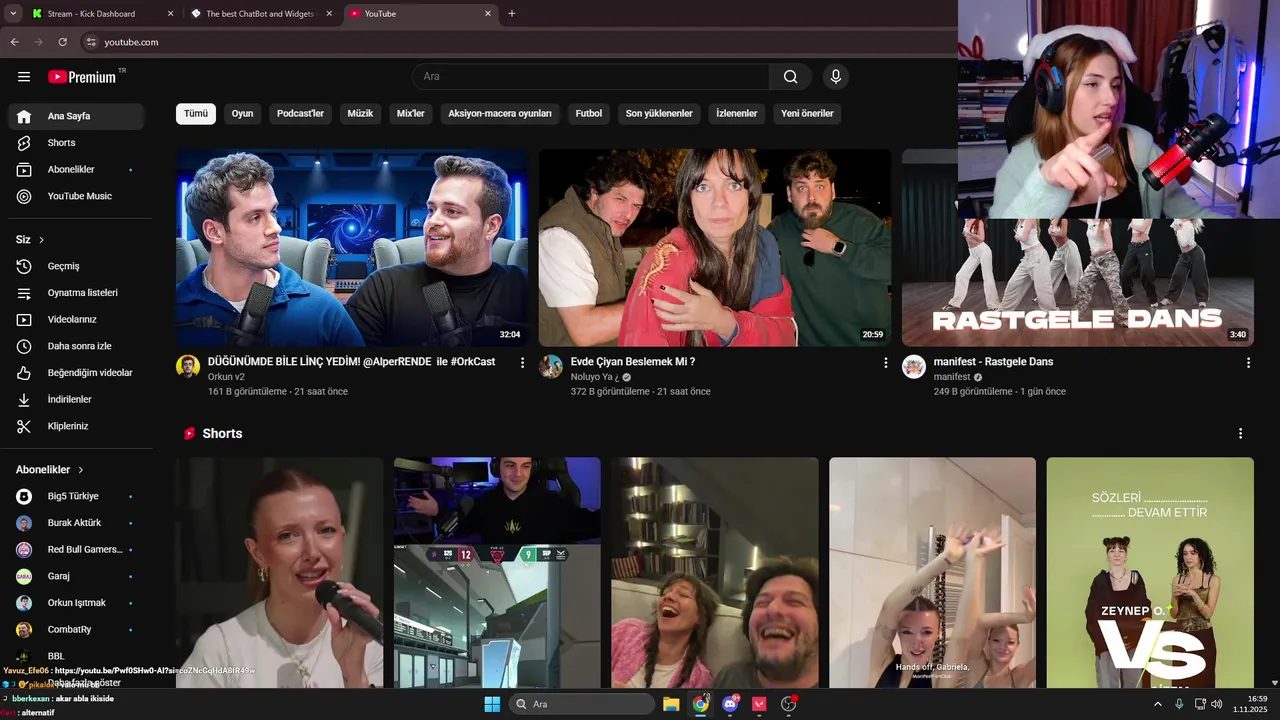Open Red Bull Gamers subscription
The width and height of the screenshot is (1280, 720).
[76, 550]
